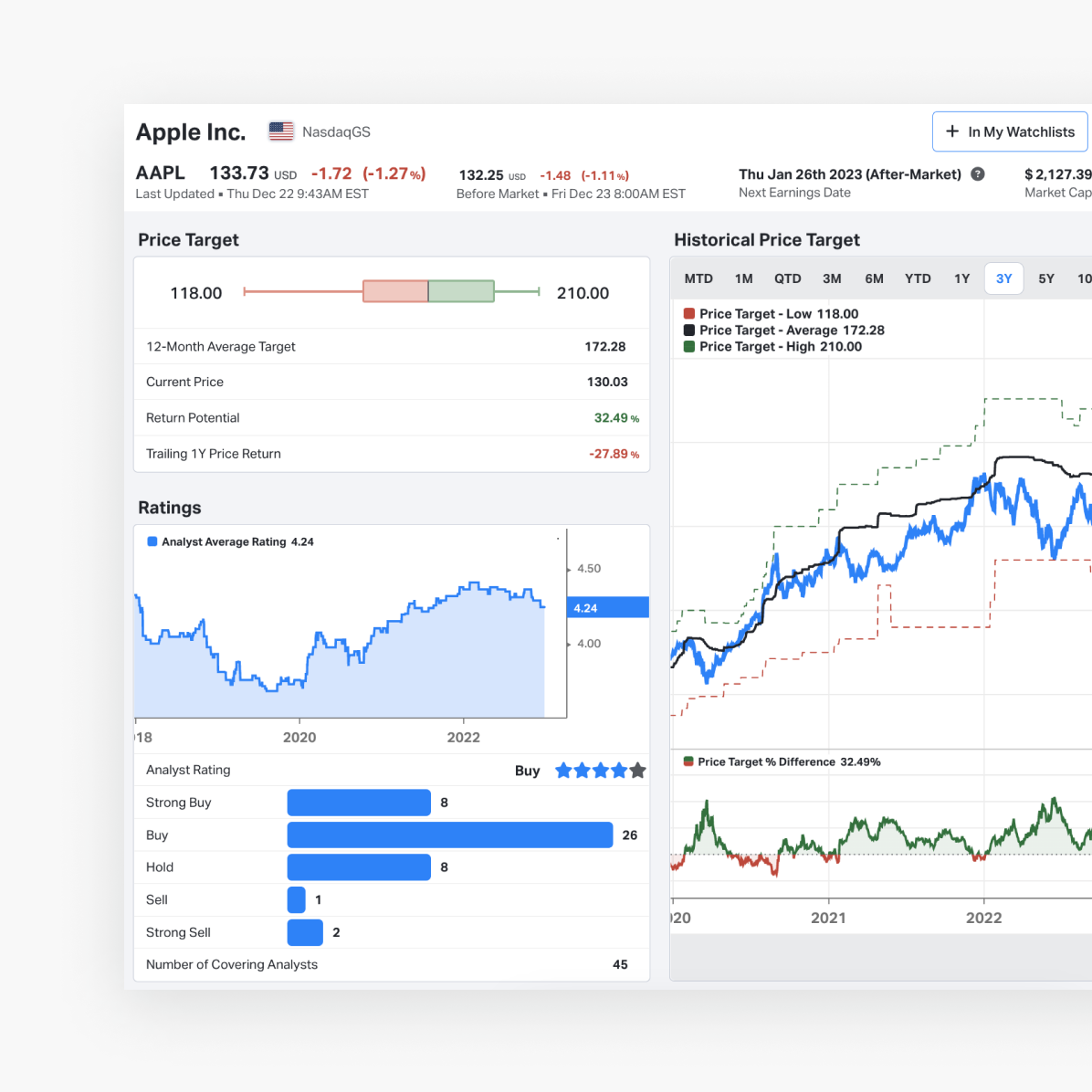
Task: Switch to the YTD time range
Action: (x=918, y=278)
